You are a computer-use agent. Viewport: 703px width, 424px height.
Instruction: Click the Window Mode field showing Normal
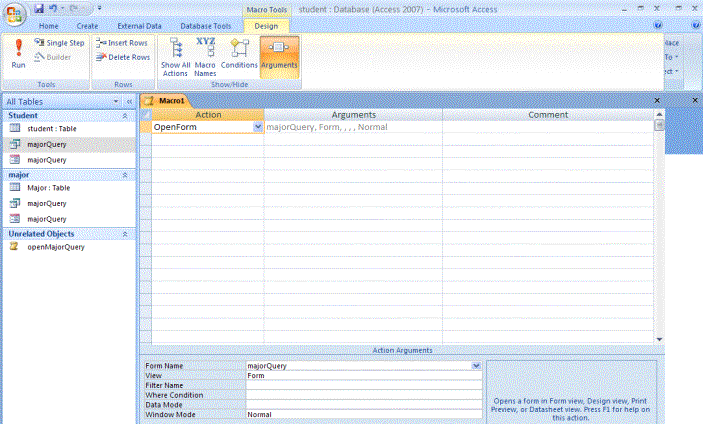[364, 415]
